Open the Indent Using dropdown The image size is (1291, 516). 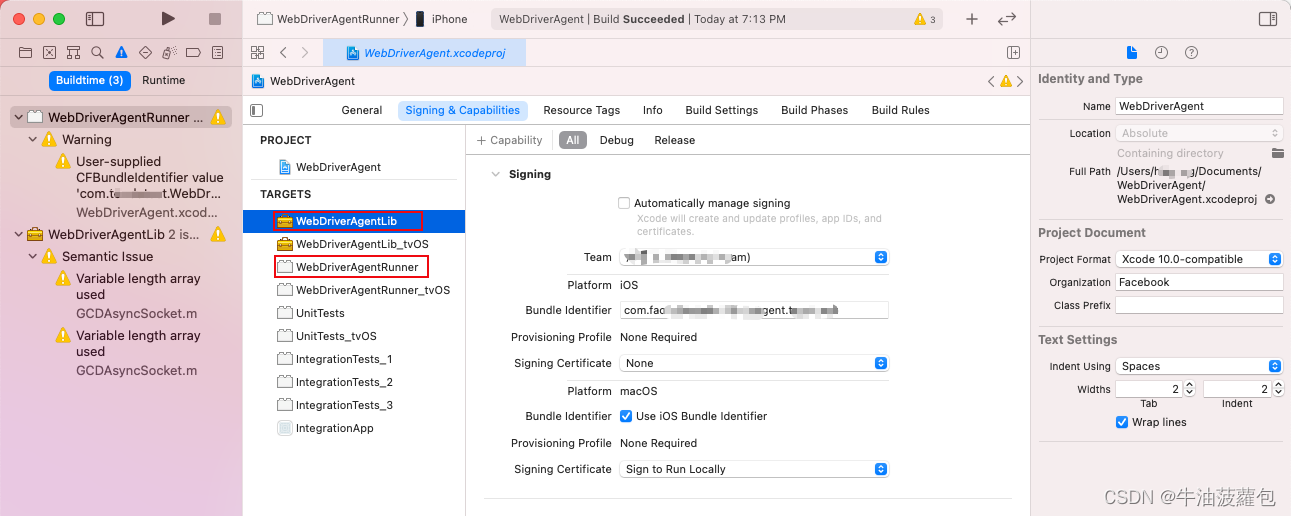[1199, 366]
